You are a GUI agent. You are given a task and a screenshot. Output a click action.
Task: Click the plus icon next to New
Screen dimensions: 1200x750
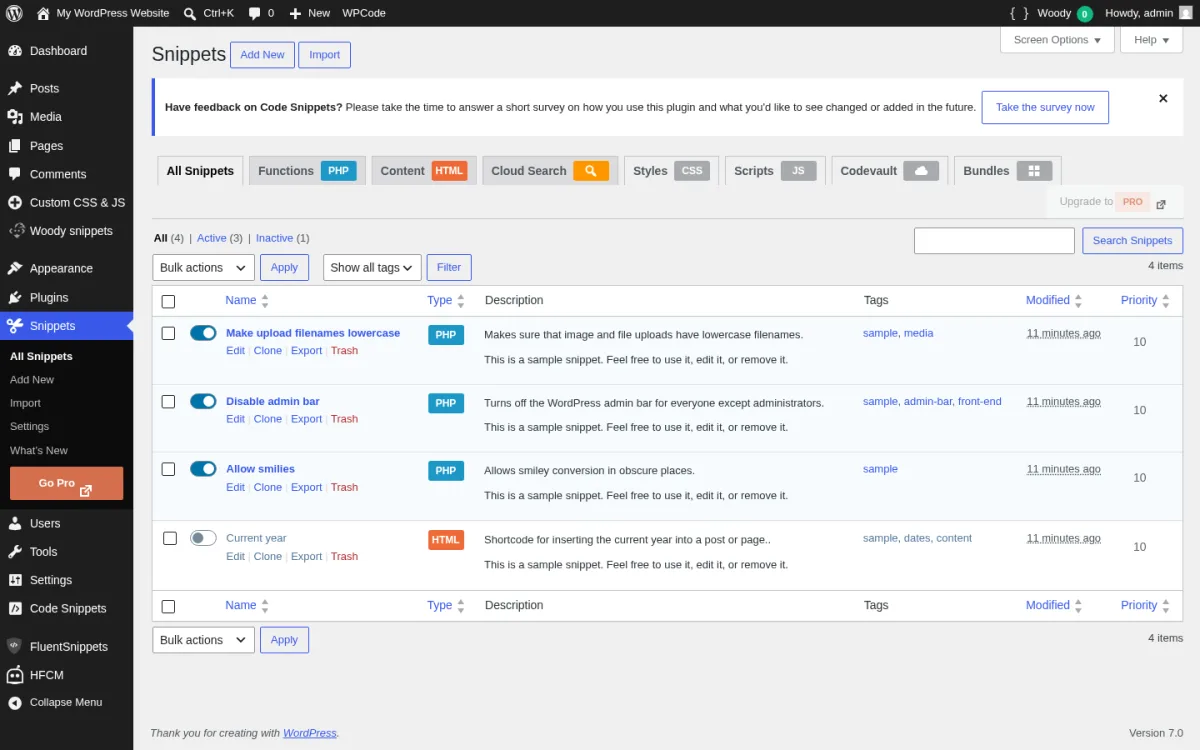pos(295,13)
